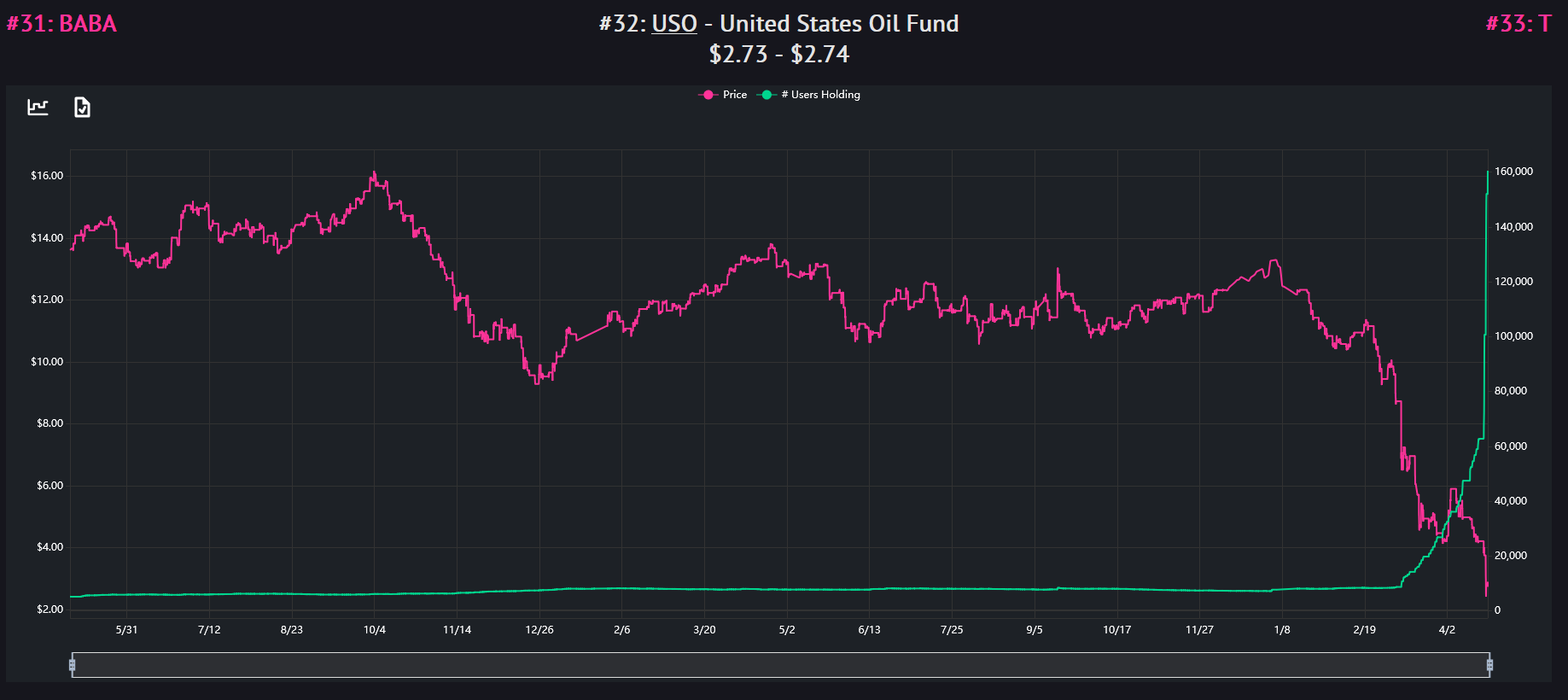Click the $2.00 price axis label

point(50,610)
